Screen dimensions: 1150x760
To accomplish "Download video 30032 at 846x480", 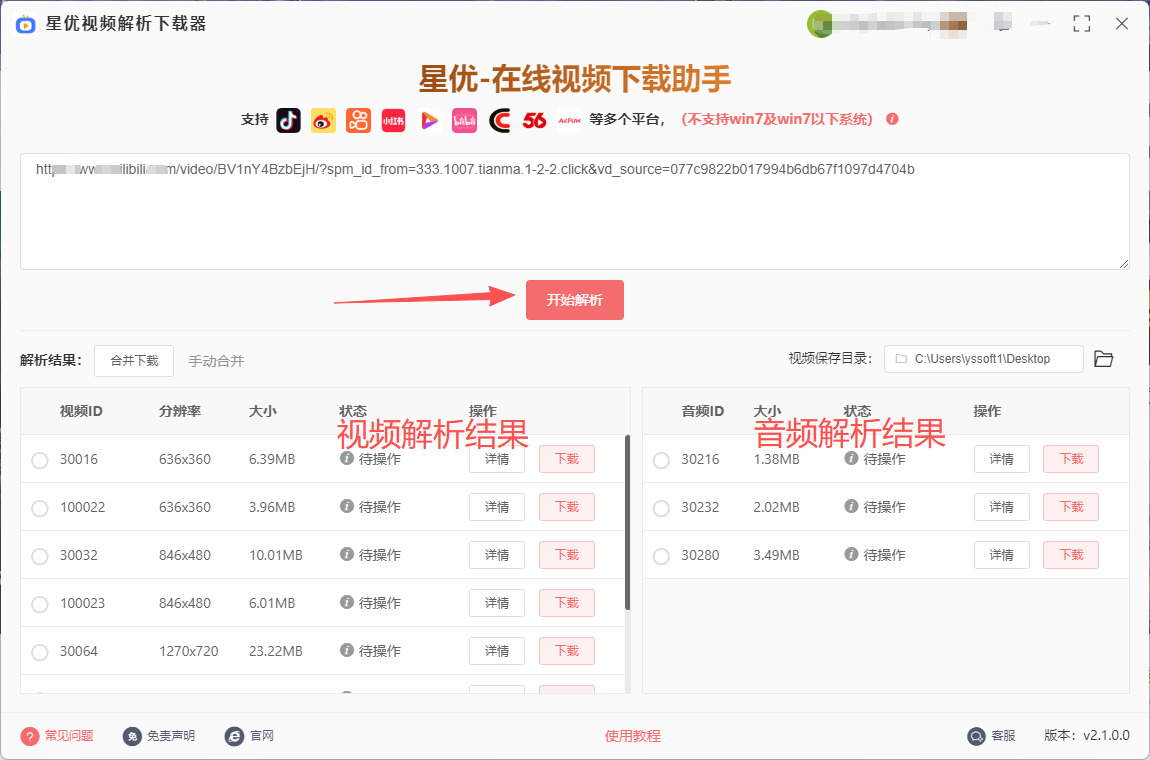I will pos(567,555).
